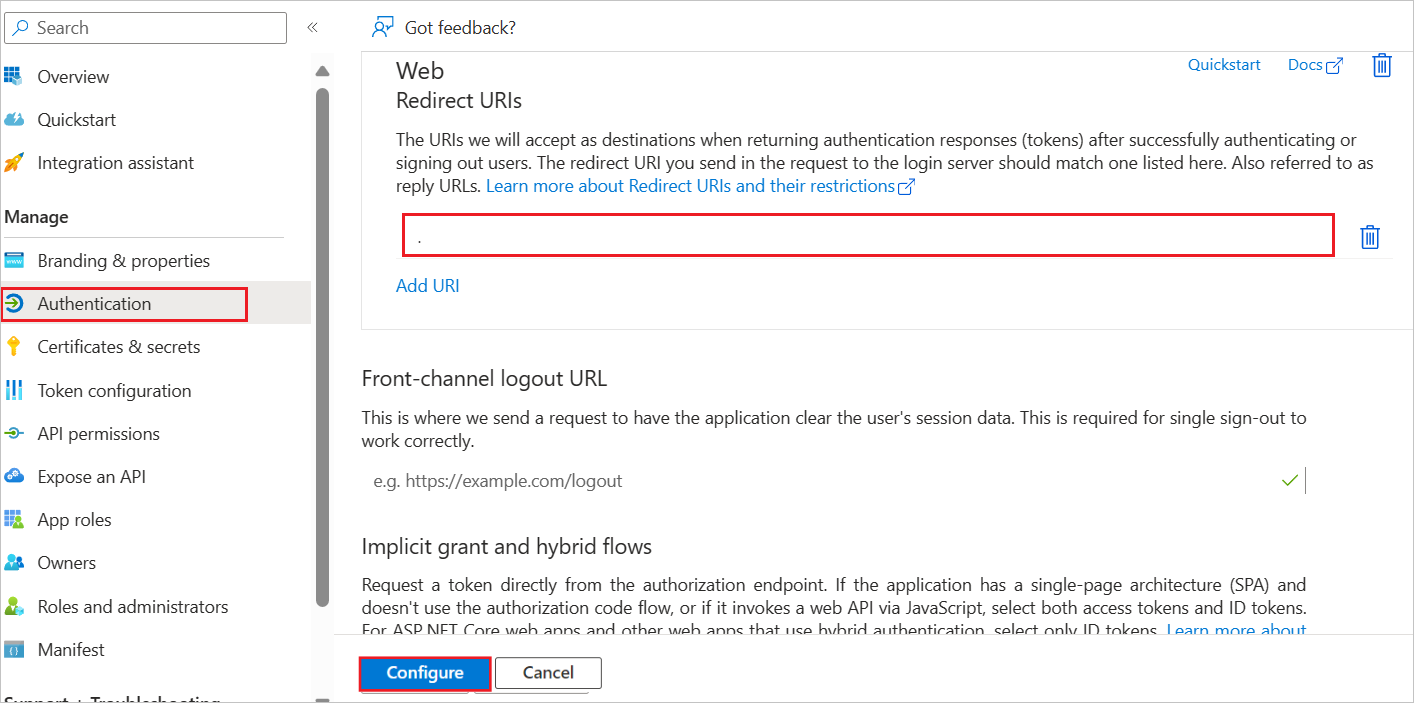Click the sidebar scrollbar up arrow

[x=322, y=71]
